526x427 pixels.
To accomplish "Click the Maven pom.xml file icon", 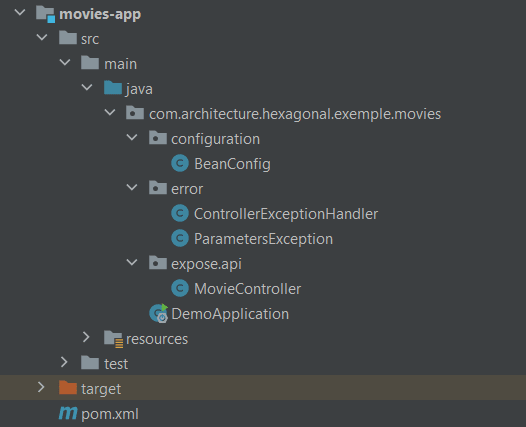I will pos(68,413).
